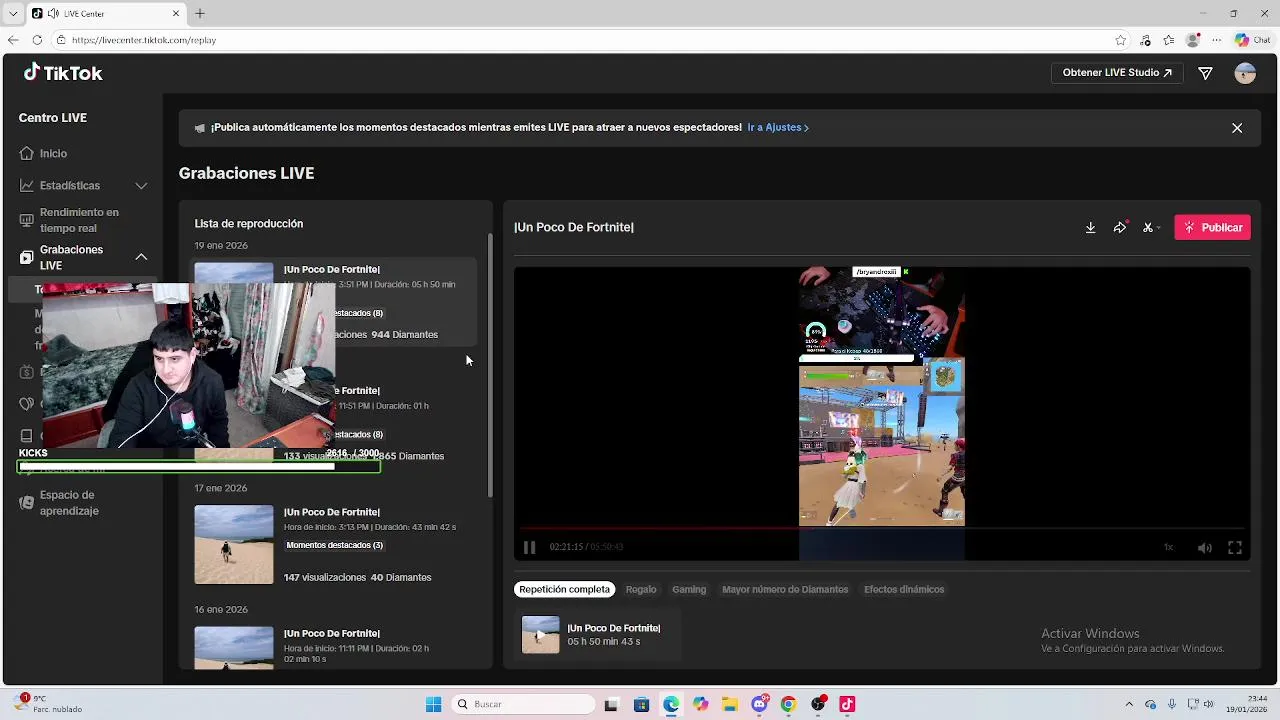This screenshot has width=1280, height=720.
Task: Open the Windows Start menu
Action: (x=433, y=704)
